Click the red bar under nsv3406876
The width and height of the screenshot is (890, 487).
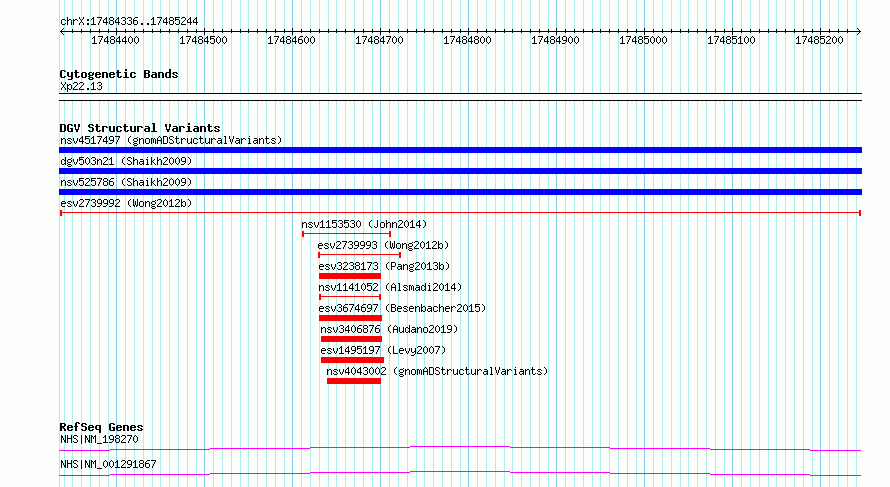[351, 339]
